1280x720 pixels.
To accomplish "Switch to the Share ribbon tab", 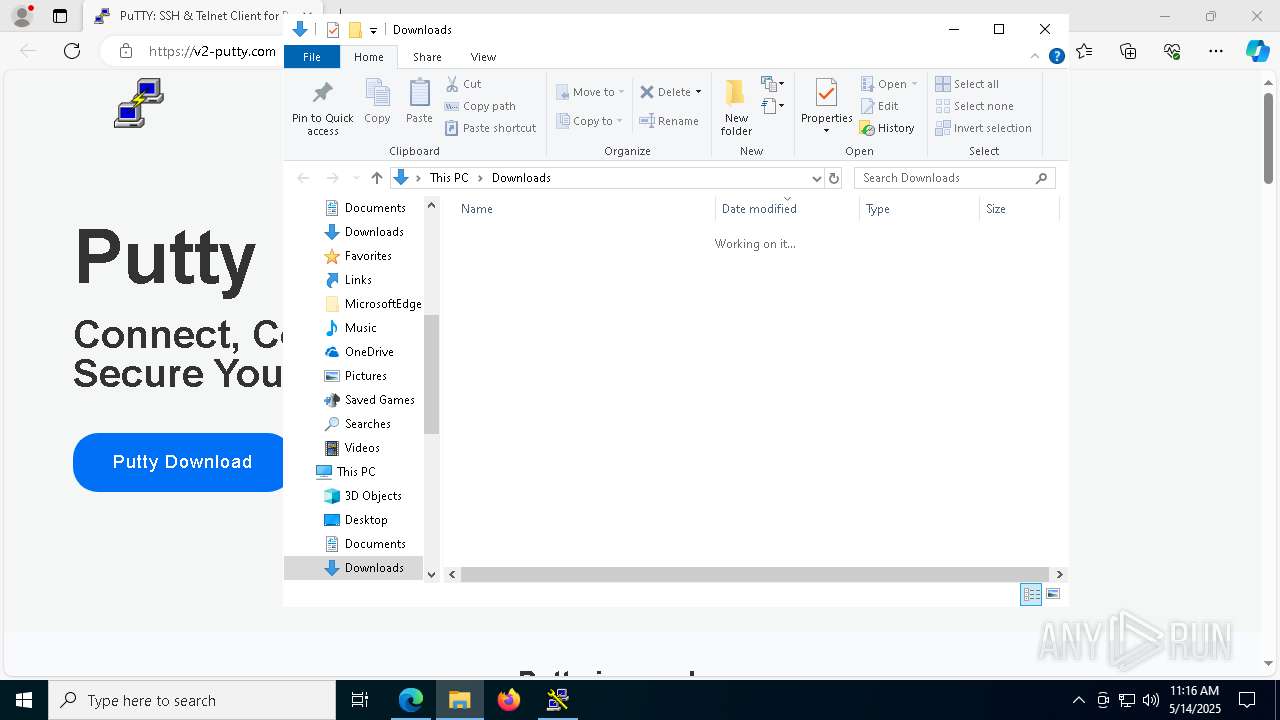I will (427, 57).
